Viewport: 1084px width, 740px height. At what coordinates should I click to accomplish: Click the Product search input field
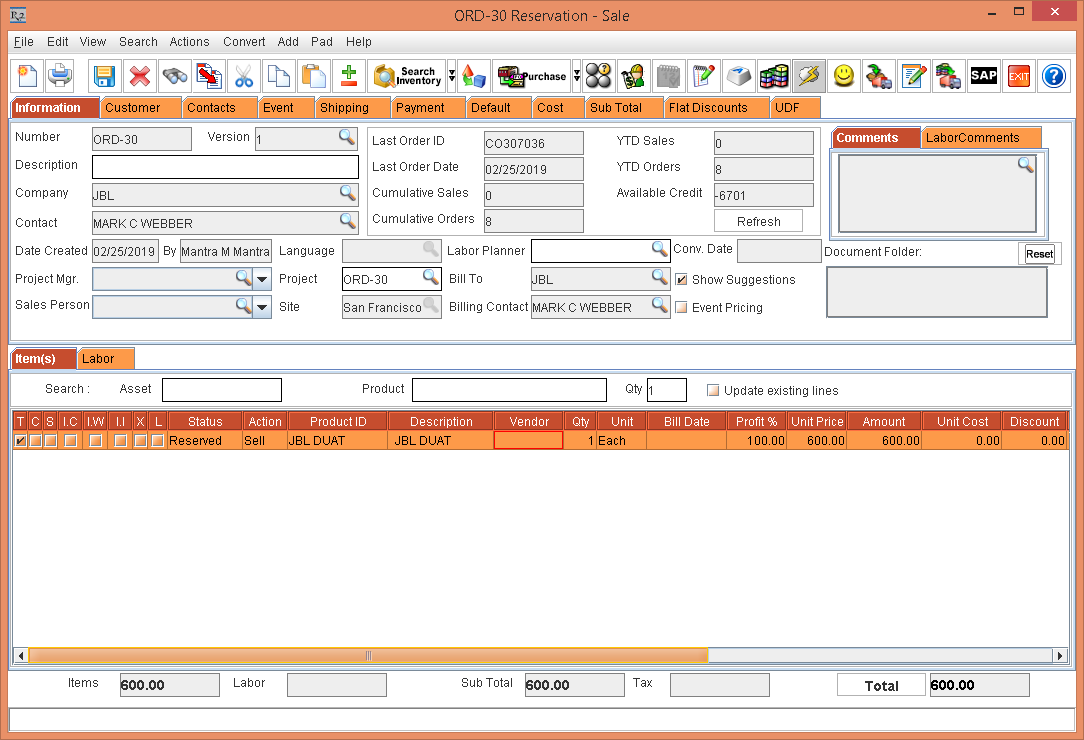click(x=510, y=389)
